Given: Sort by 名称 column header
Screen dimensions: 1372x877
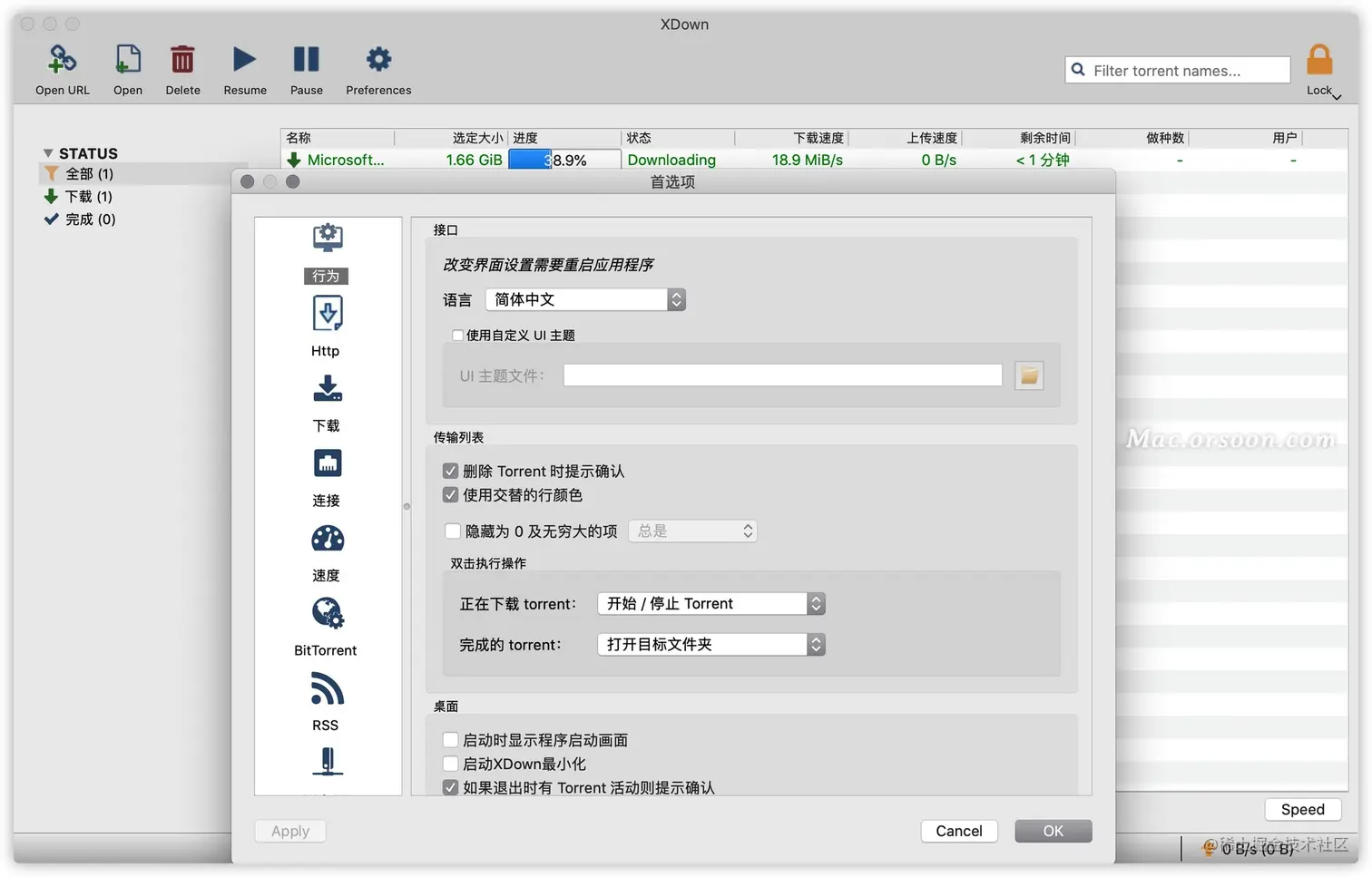Looking at the screenshot, I should coord(338,138).
